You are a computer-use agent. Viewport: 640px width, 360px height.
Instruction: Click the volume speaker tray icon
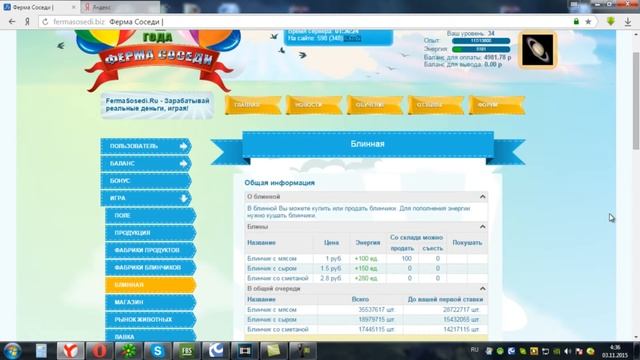point(568,351)
